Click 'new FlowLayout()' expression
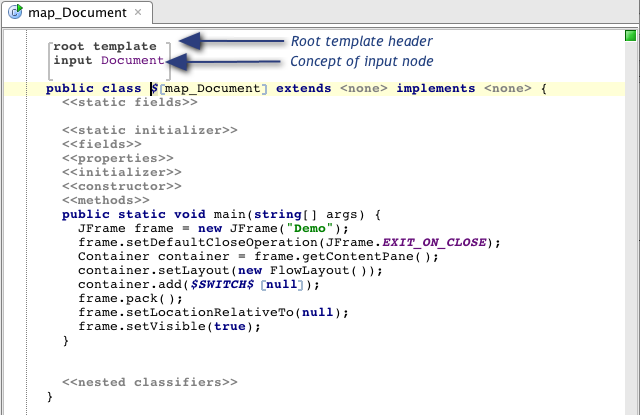 coord(306,271)
